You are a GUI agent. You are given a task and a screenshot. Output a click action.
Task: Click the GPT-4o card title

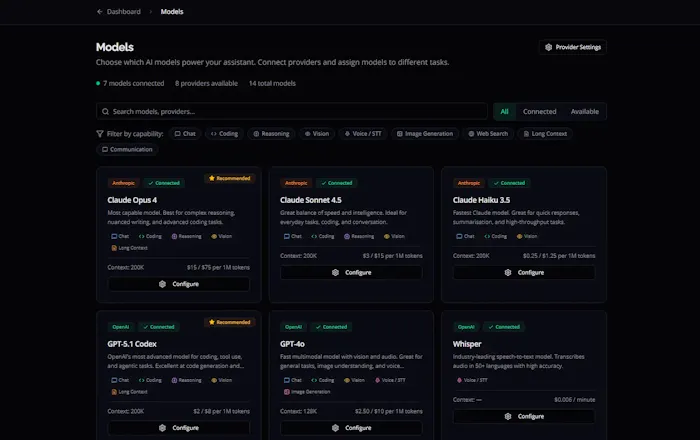click(292, 344)
